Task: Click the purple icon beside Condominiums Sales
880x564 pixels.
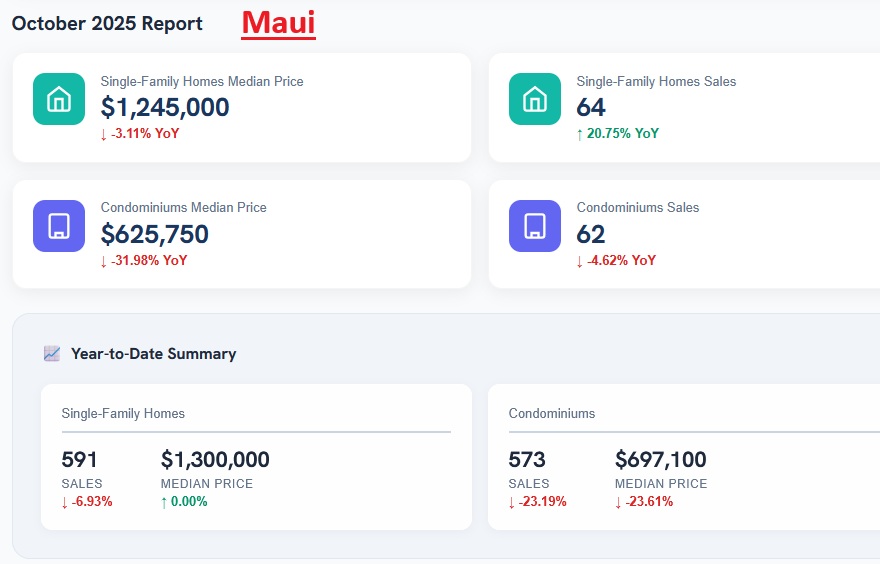Action: coord(535,226)
